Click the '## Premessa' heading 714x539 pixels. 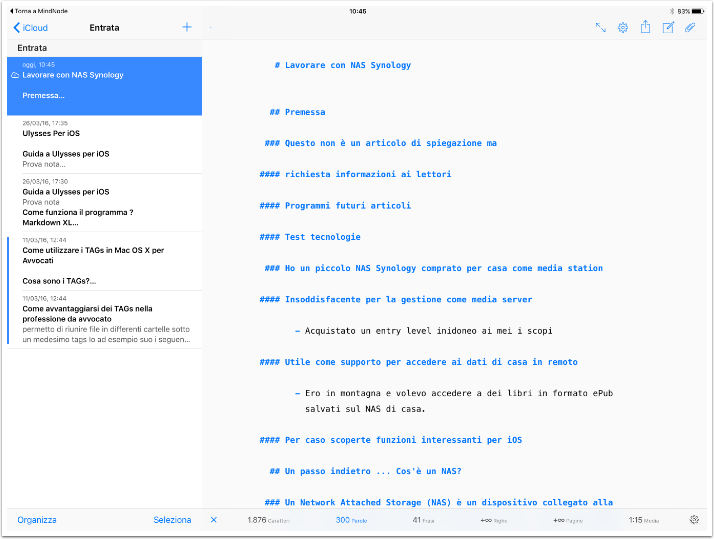tap(297, 112)
